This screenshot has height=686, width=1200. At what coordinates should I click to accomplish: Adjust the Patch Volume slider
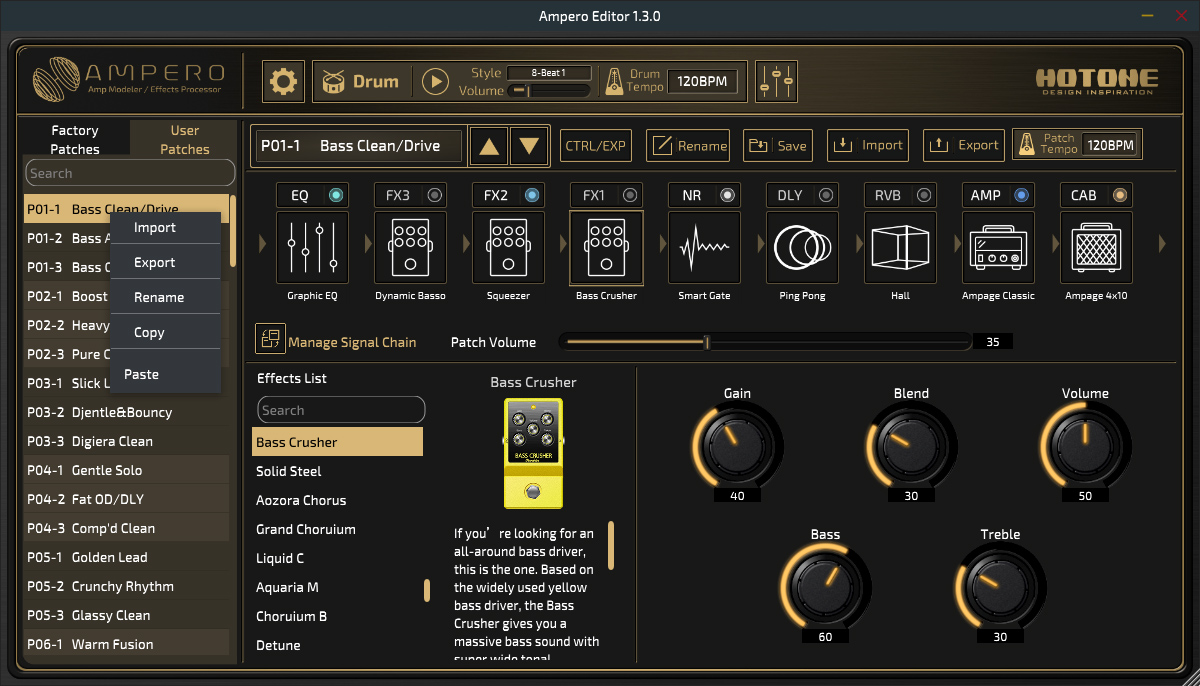tap(765, 342)
